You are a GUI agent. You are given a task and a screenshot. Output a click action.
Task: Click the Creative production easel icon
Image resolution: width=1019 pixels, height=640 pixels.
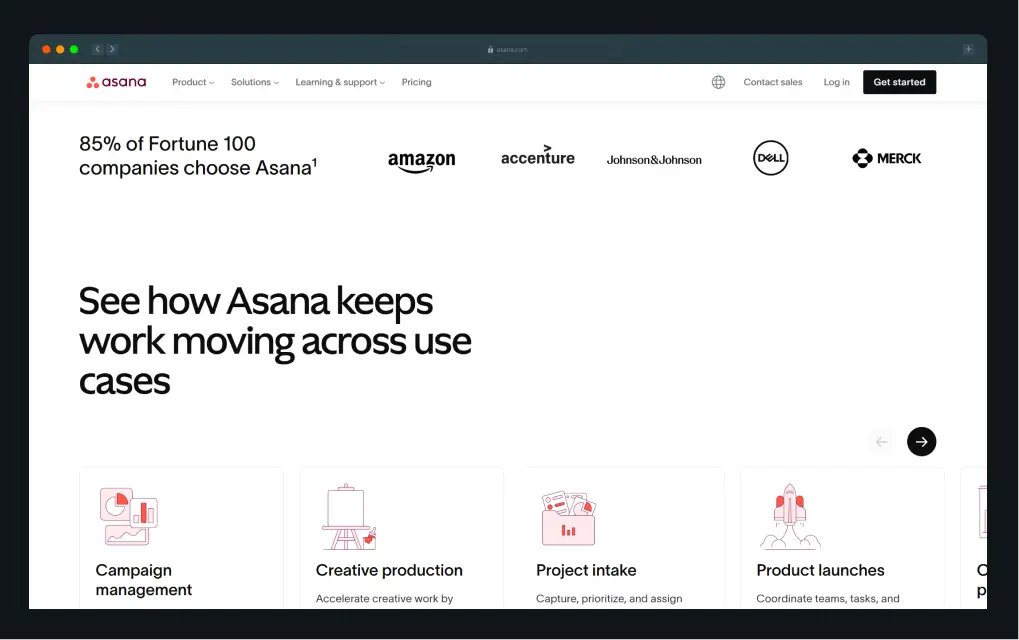pos(349,517)
